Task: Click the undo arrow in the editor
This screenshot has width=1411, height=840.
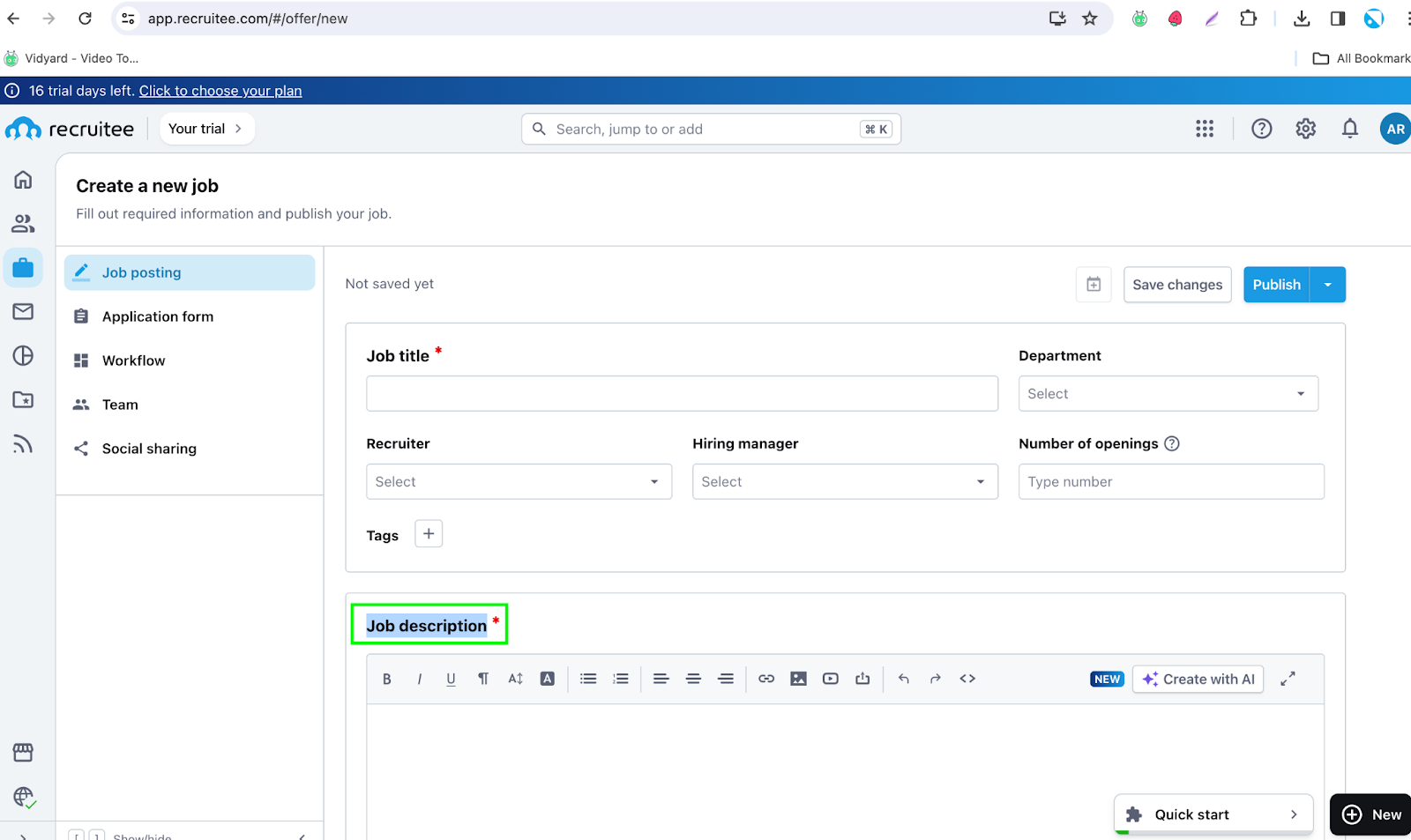Action: click(903, 679)
